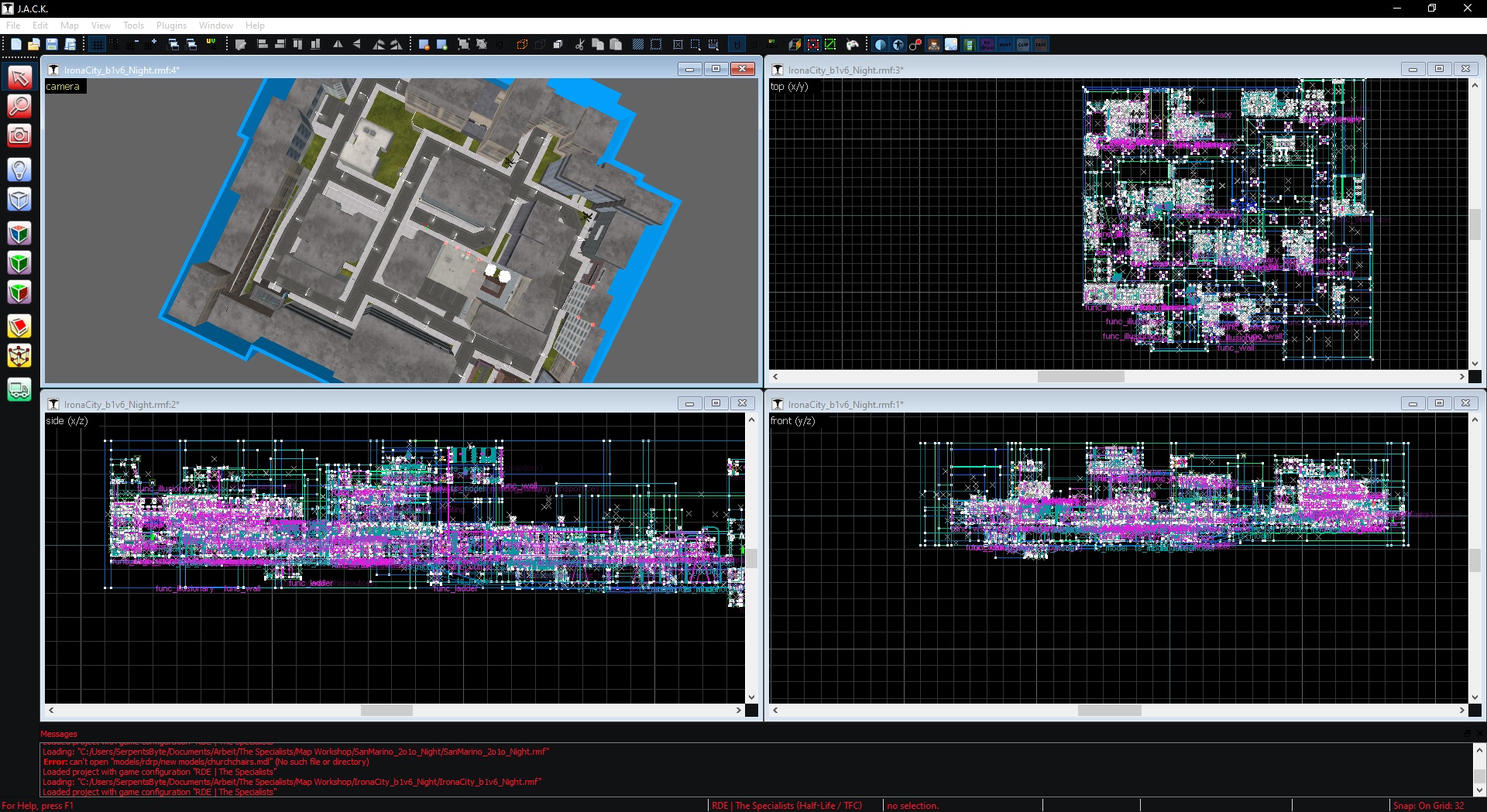
Task: Open the Tools menu
Action: coord(133,26)
